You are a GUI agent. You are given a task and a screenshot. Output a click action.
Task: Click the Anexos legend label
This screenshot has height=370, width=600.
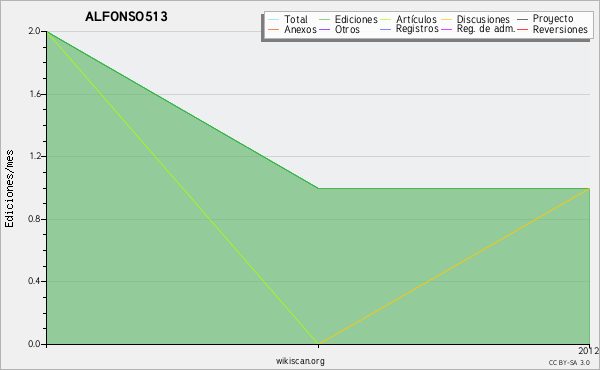(300, 29)
